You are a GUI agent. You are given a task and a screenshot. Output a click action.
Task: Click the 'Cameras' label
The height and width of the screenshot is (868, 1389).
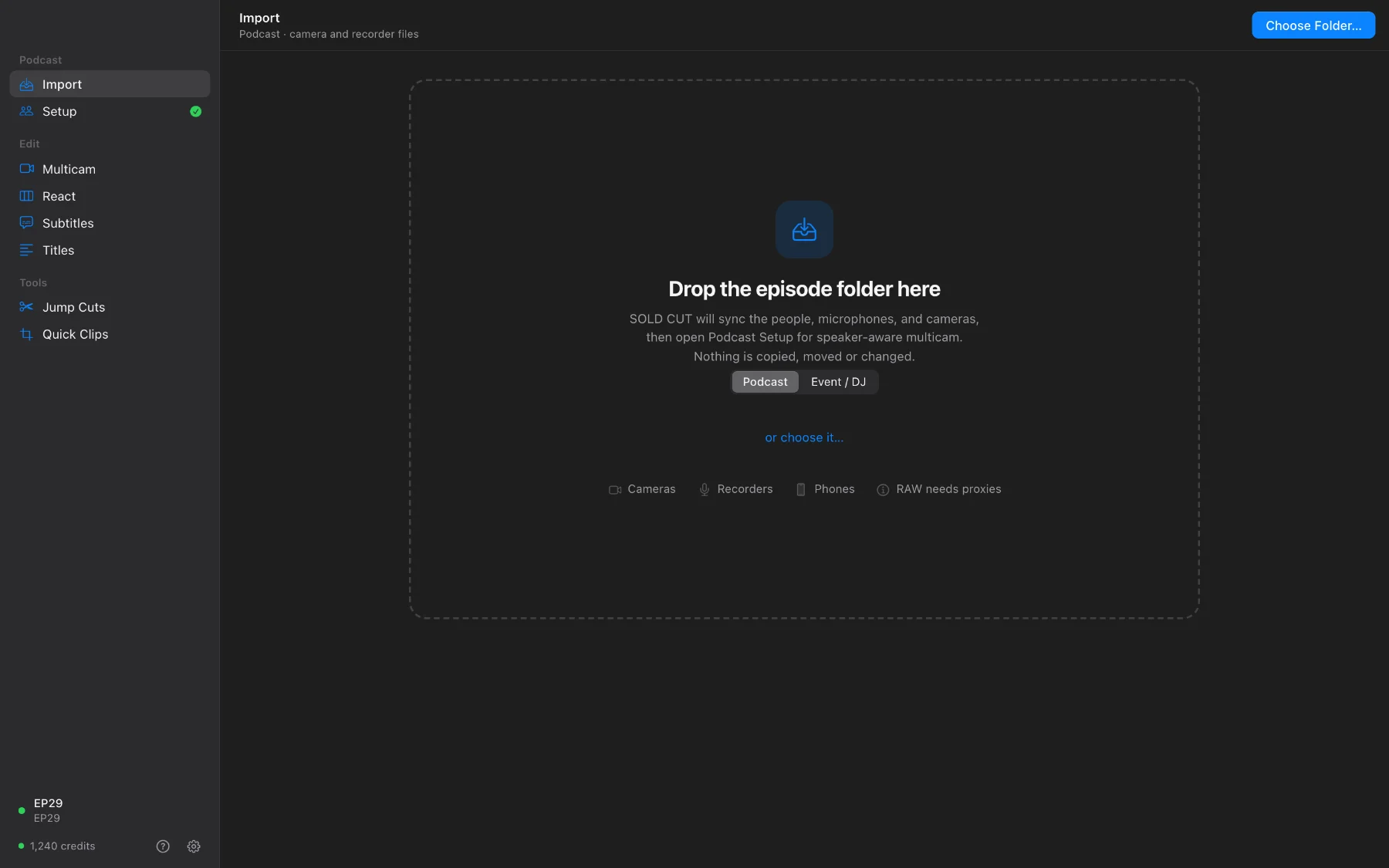pos(651,489)
